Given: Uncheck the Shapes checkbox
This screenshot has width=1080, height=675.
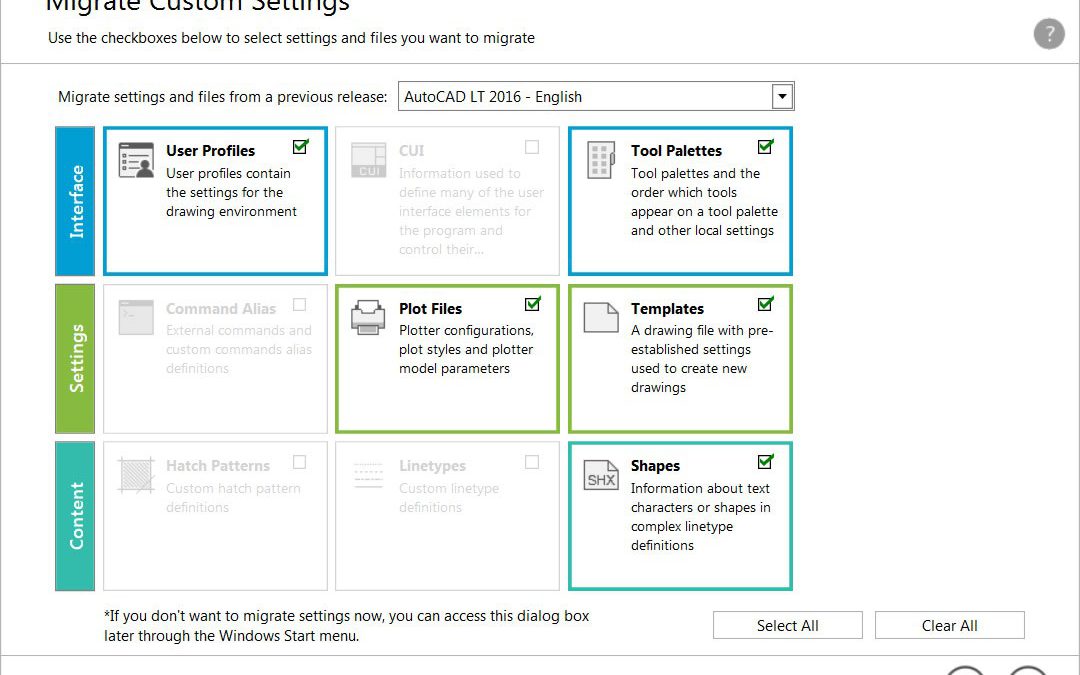Looking at the screenshot, I should click(x=765, y=461).
